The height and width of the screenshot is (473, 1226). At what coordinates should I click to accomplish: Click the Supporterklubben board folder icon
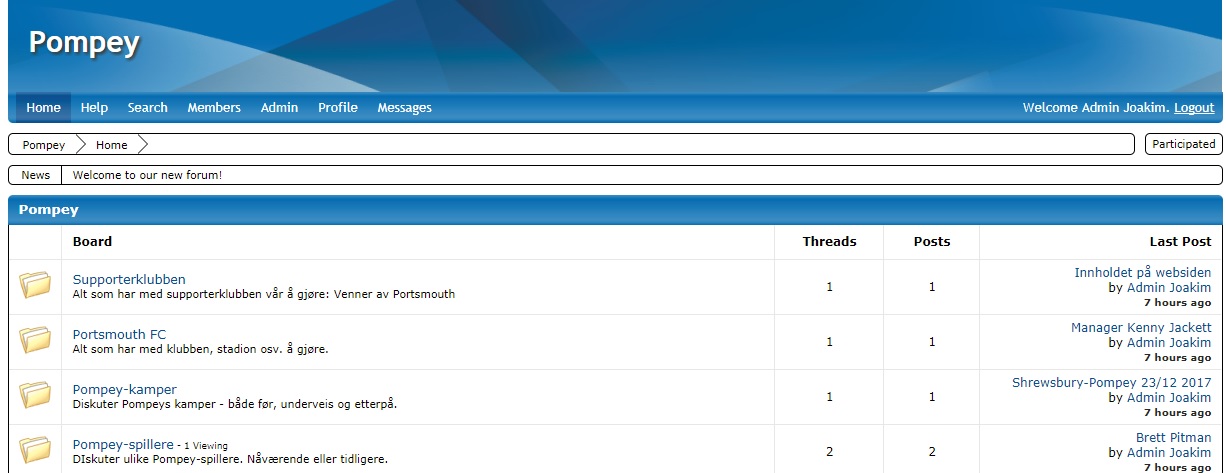(x=35, y=286)
